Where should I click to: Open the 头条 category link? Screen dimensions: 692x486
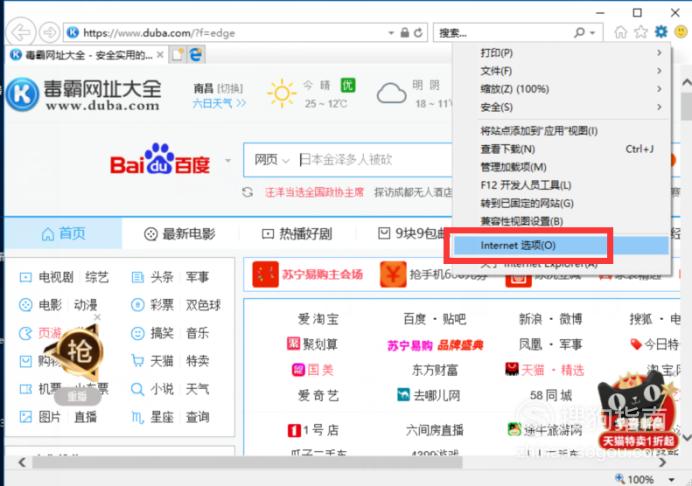pyautogui.click(x=162, y=277)
